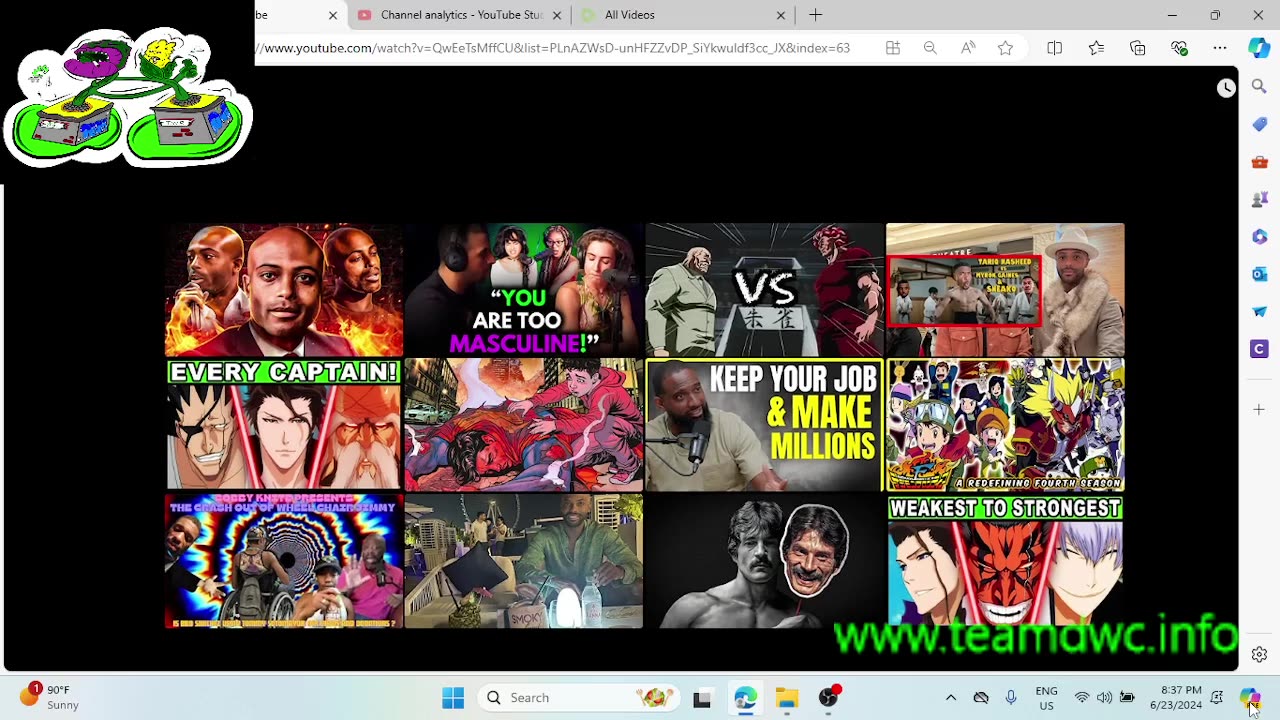The width and height of the screenshot is (1280, 720).
Task: Open Drop paper-plane icon in sidebar
Action: (1259, 311)
